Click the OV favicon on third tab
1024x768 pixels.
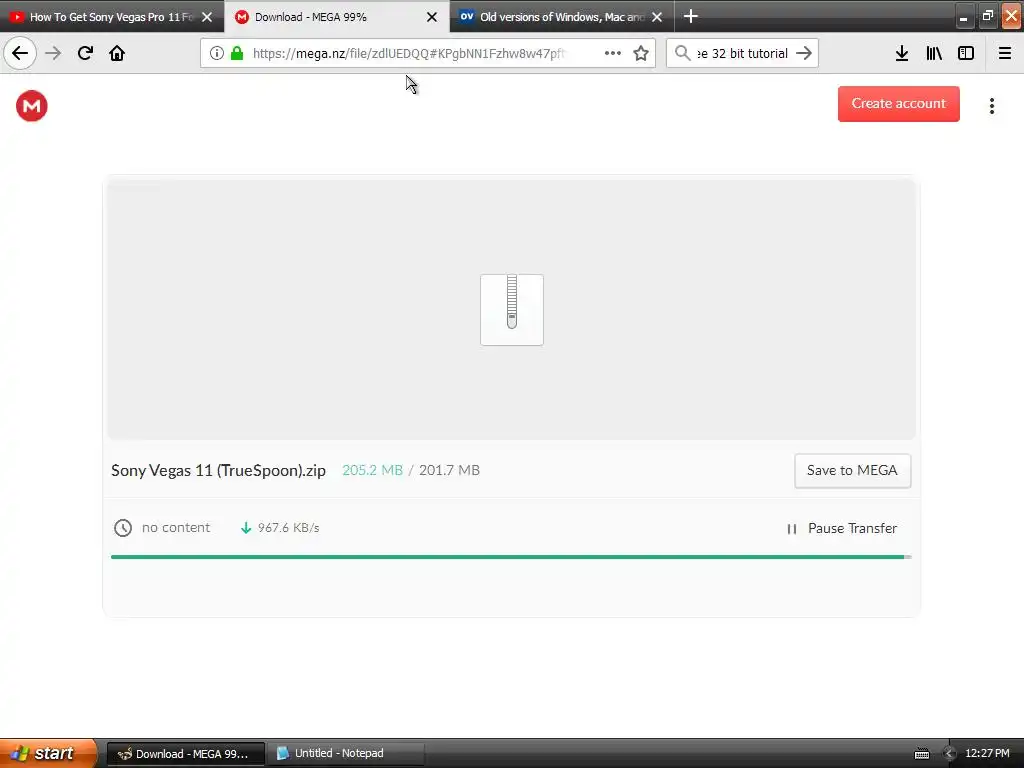coord(466,17)
